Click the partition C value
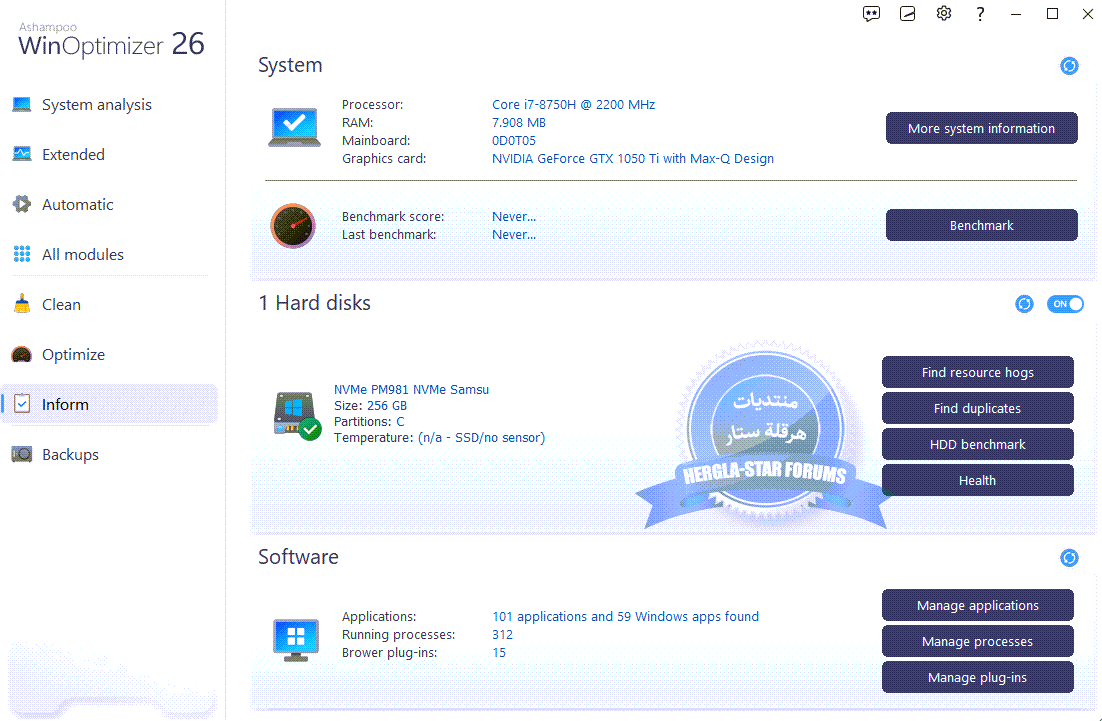The width and height of the screenshot is (1102, 721). pos(400,422)
